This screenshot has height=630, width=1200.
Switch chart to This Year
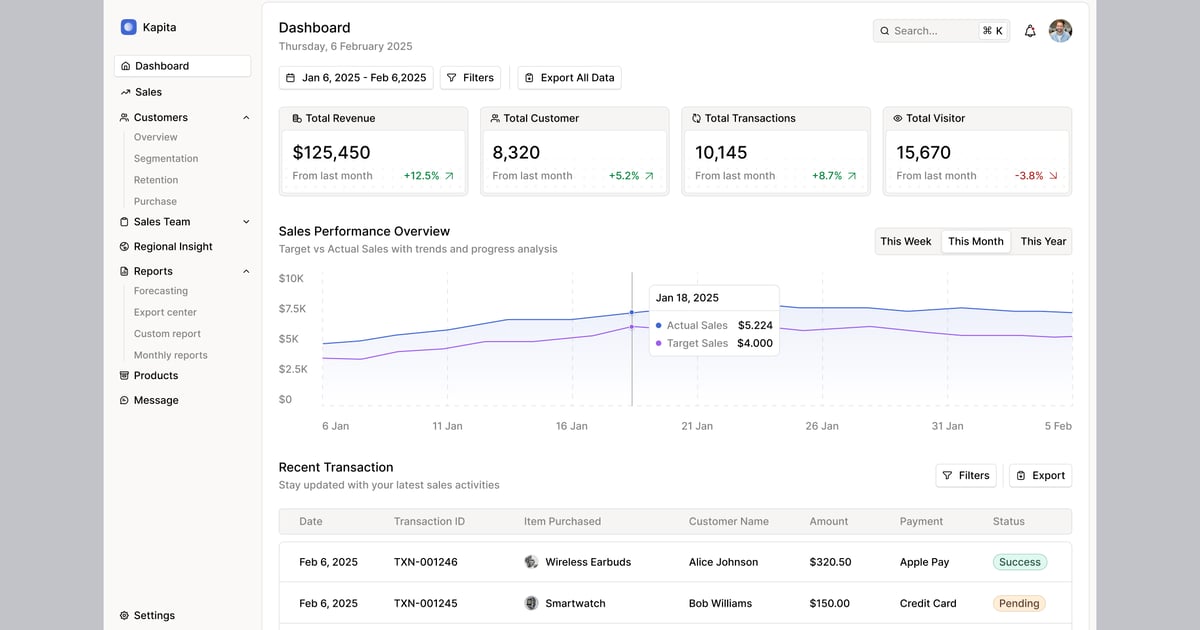click(1043, 241)
